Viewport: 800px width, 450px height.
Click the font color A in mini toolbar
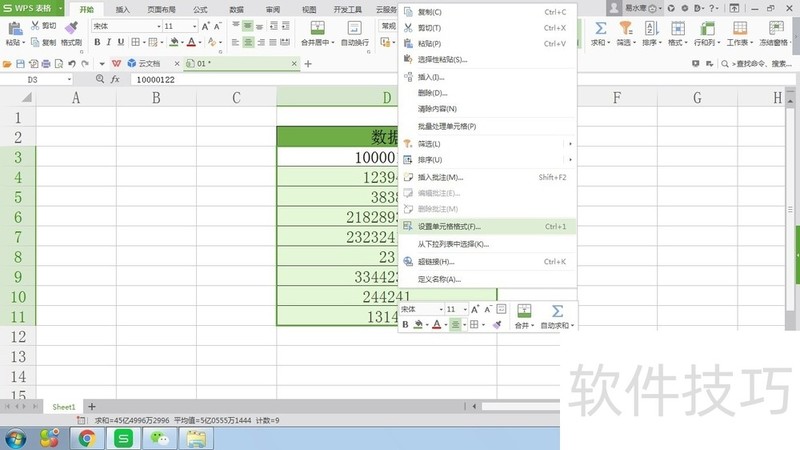(x=437, y=324)
